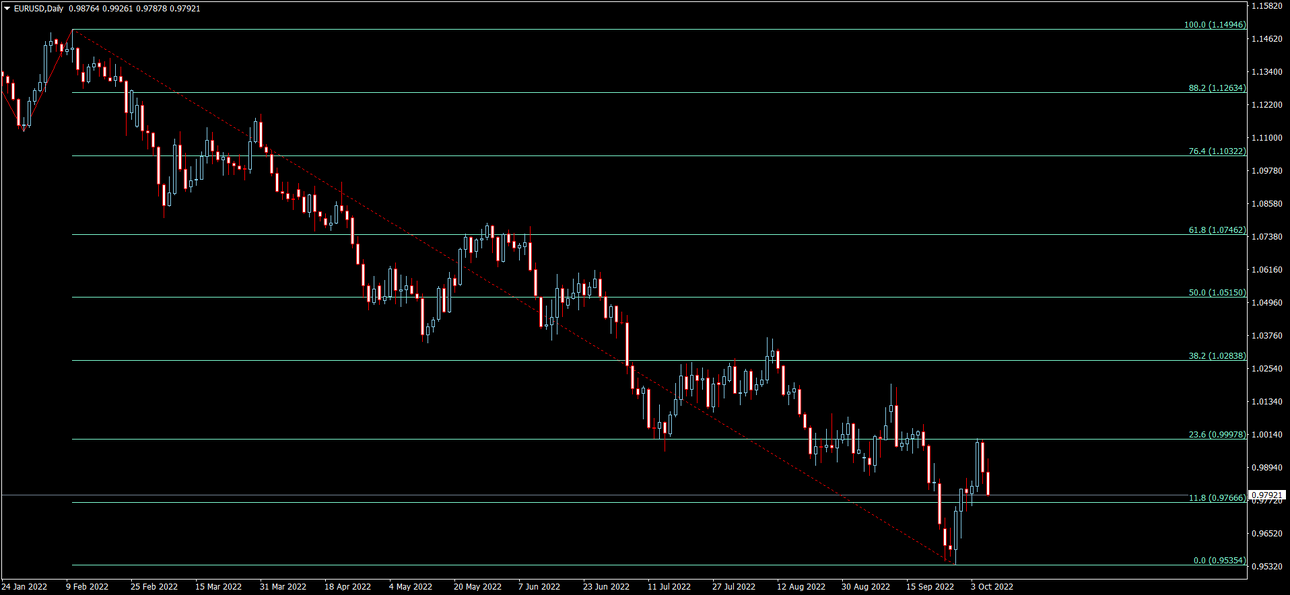Click the 0.98940 price axis value
Viewport: 1290px width, 595px height.
coord(1268,468)
